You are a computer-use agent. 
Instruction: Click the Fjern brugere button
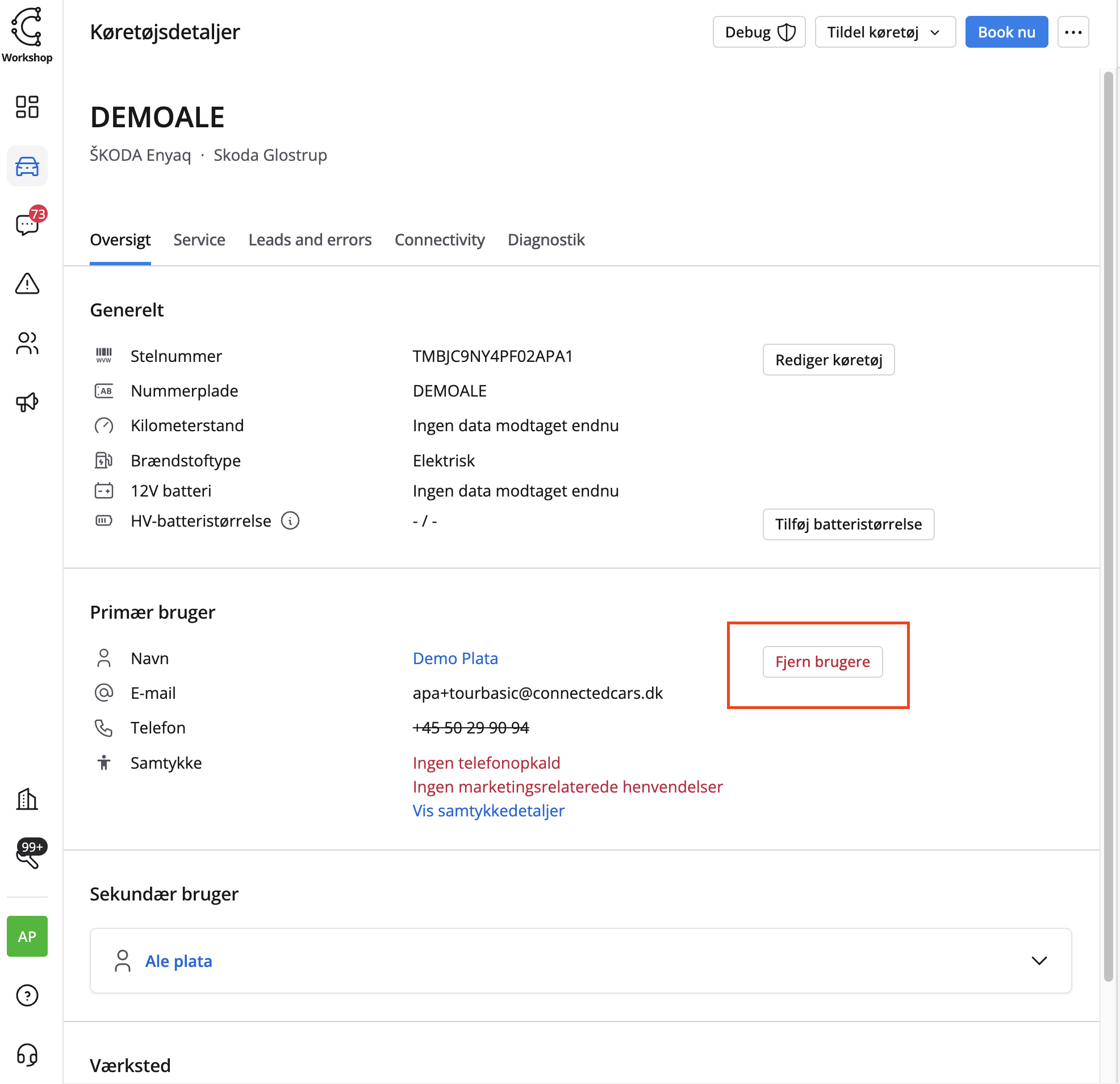click(x=822, y=662)
